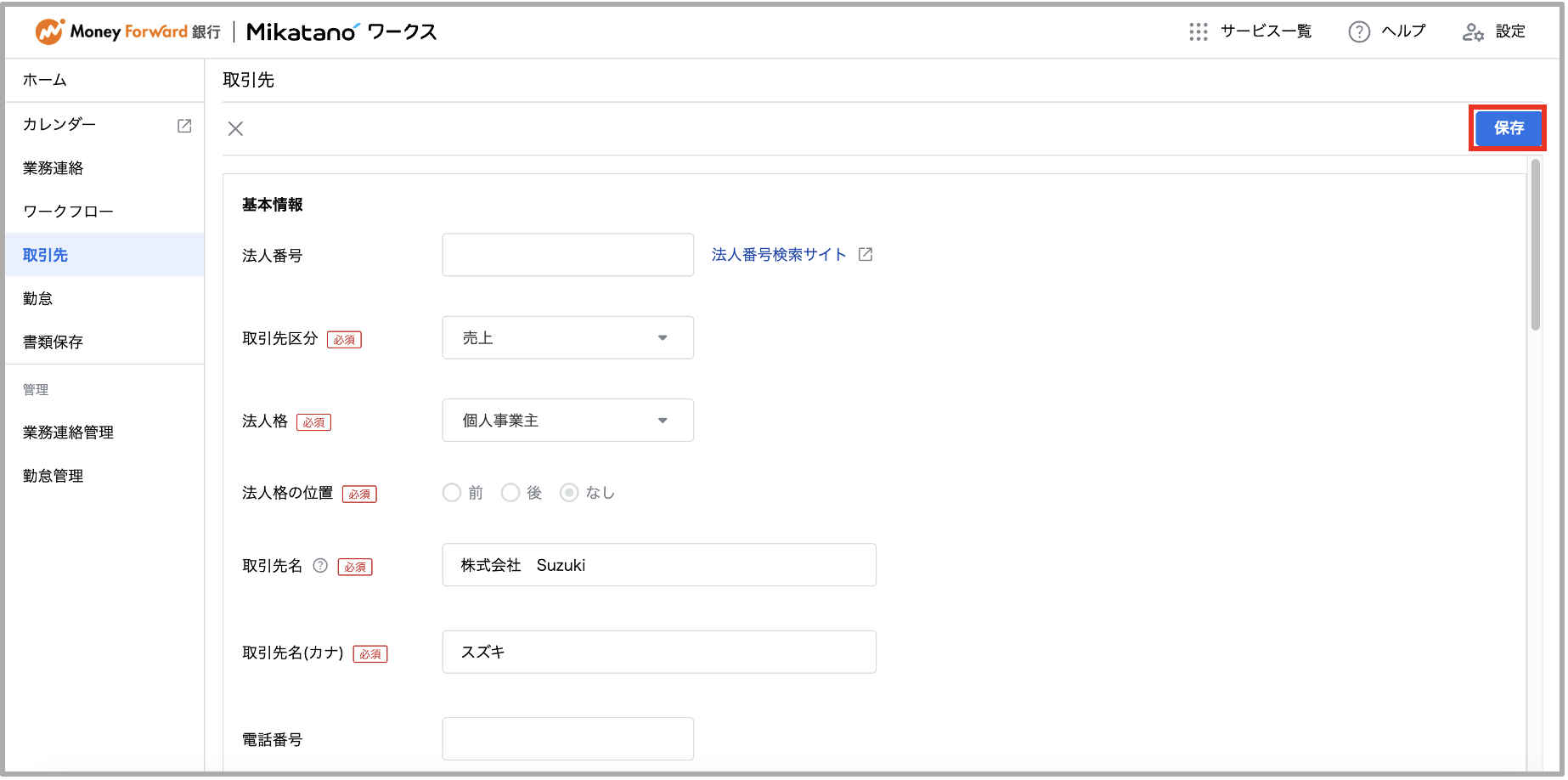Click external link icon beside カレンダー
1568x780 pixels.
tap(184, 126)
